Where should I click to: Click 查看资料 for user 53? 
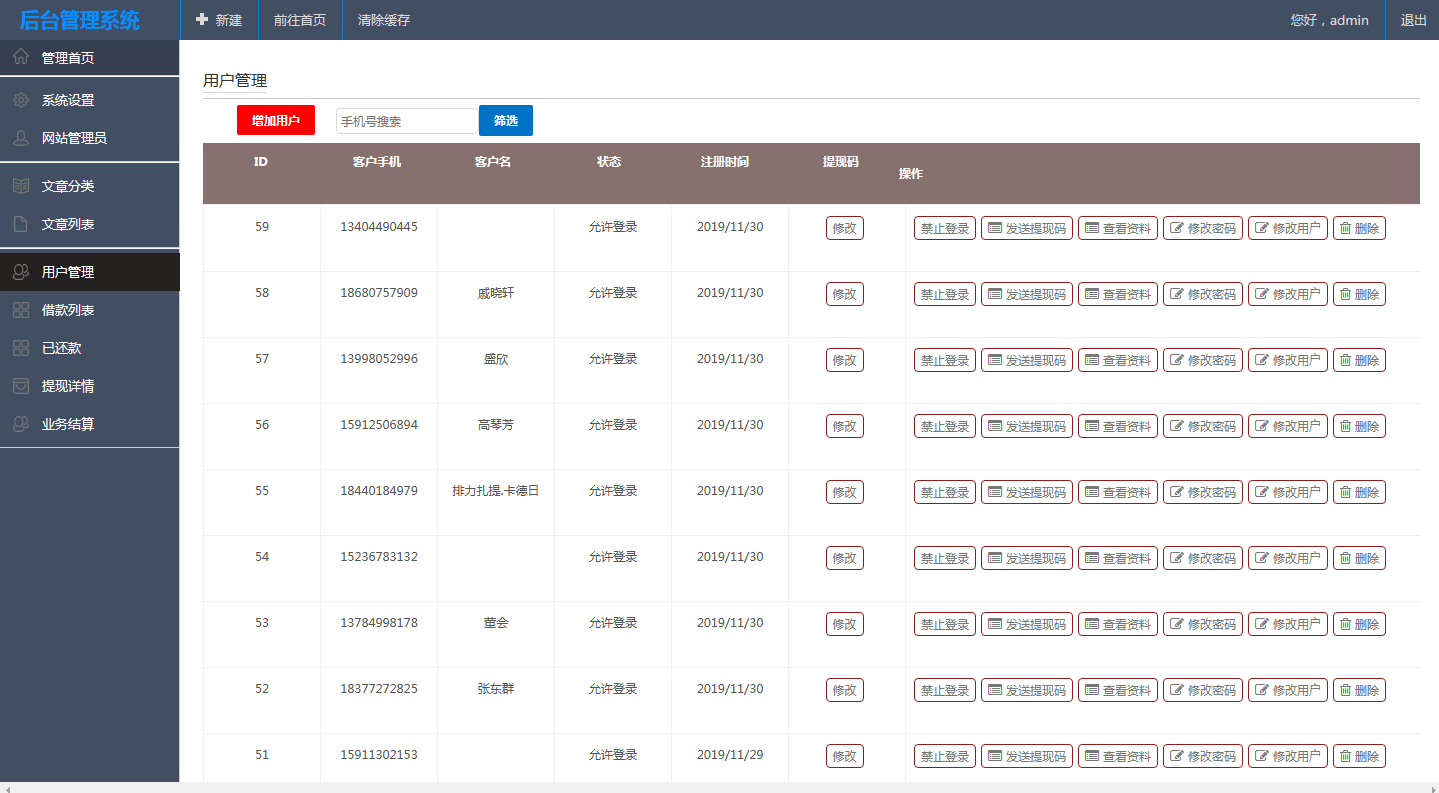tap(1118, 624)
